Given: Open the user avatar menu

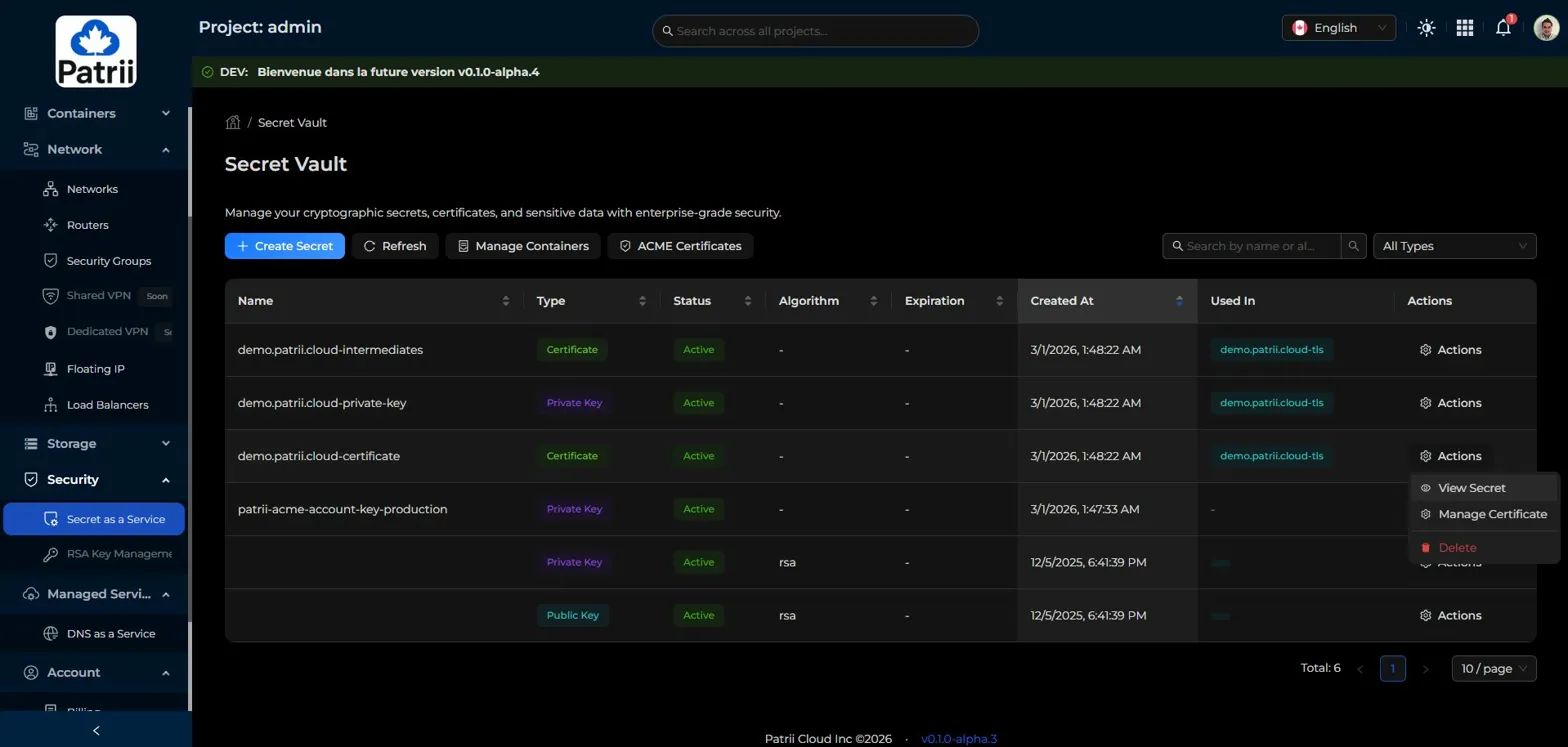Looking at the screenshot, I should (x=1546, y=28).
